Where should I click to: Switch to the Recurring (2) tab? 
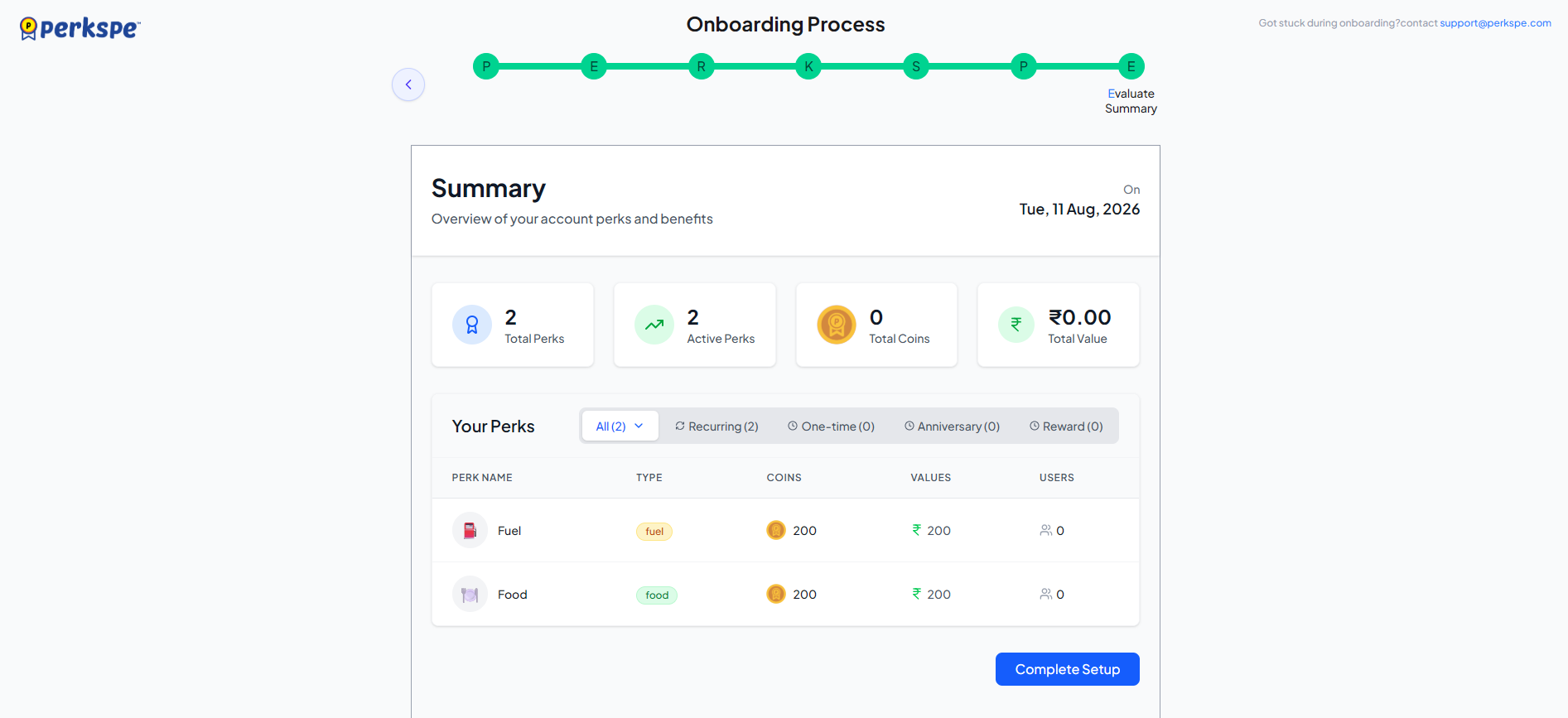pyautogui.click(x=716, y=426)
